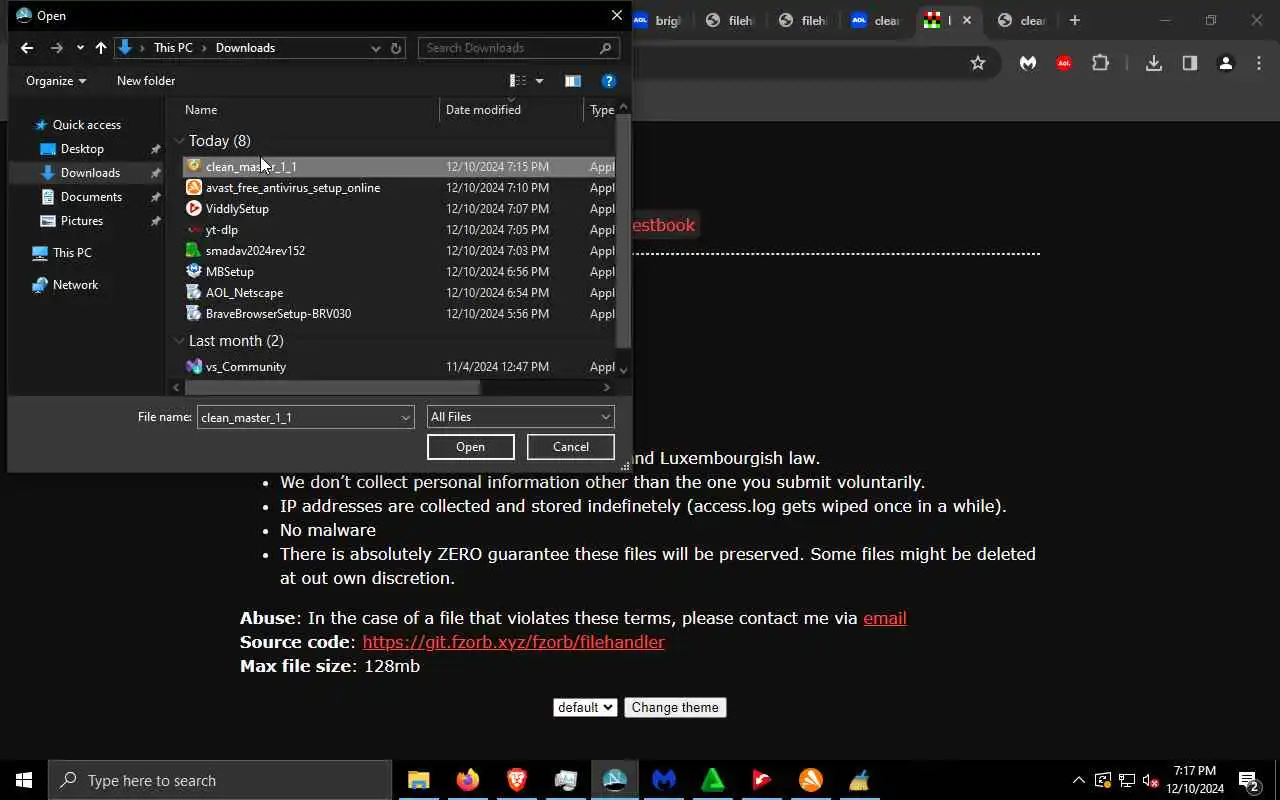1280x800 pixels.
Task: Create a New folder
Action: point(146,81)
